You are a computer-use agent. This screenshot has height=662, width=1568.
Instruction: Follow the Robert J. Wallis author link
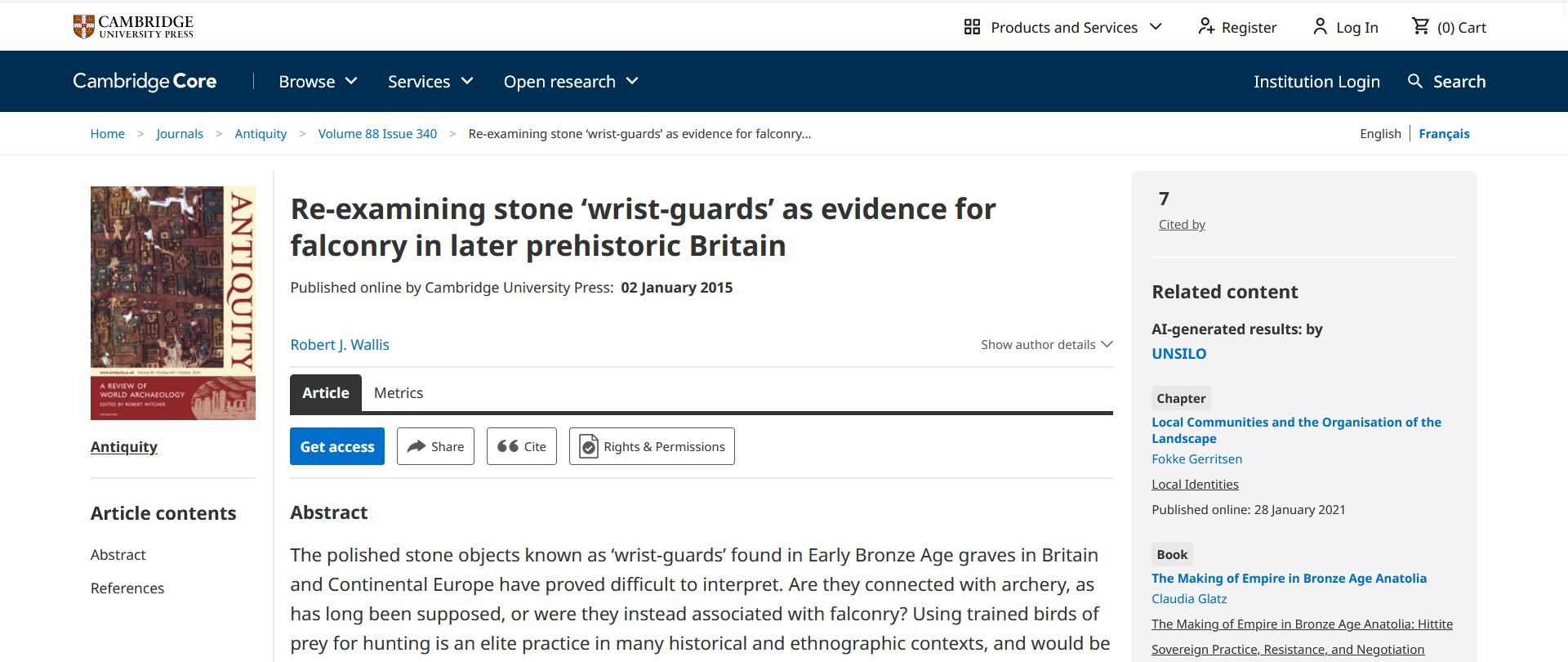tap(339, 344)
